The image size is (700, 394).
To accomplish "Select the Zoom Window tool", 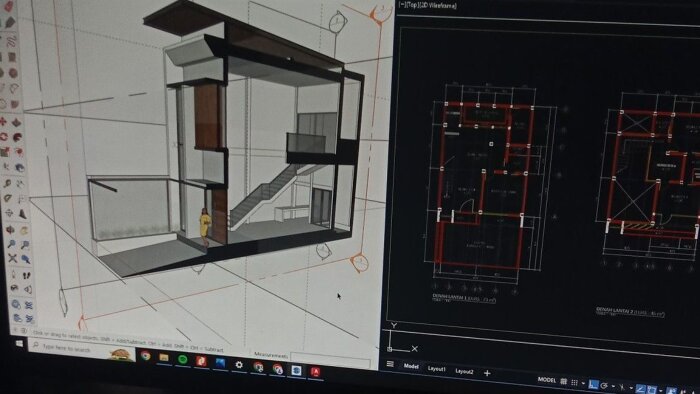I will [25, 245].
